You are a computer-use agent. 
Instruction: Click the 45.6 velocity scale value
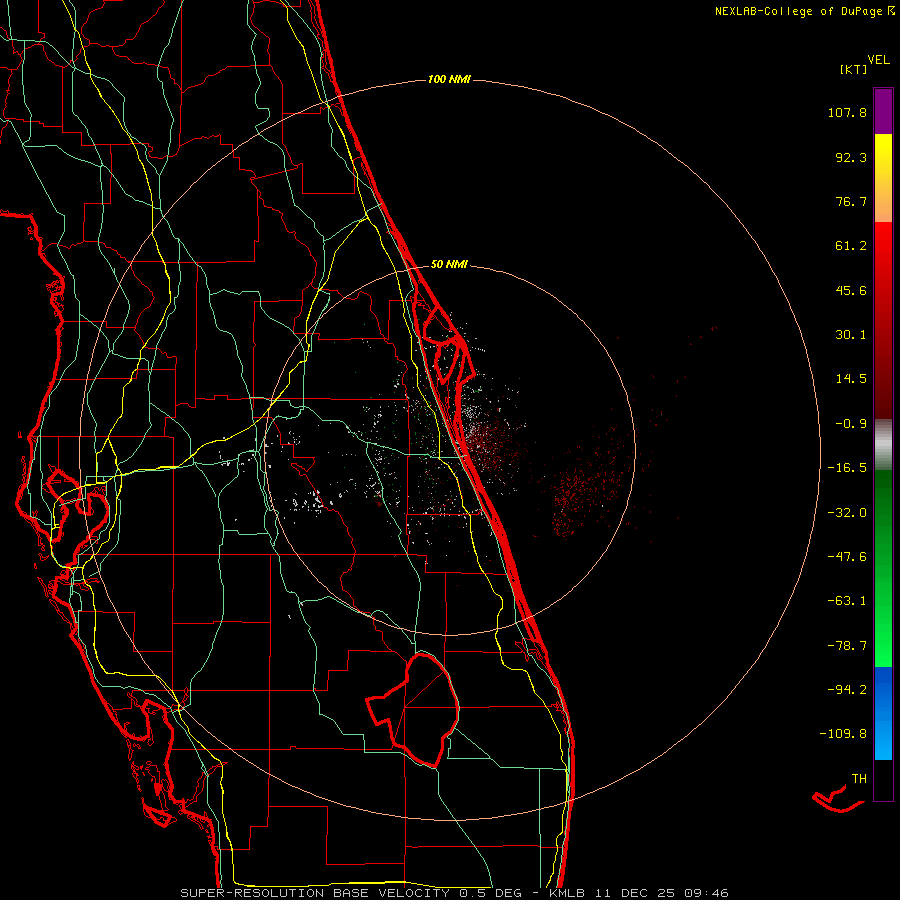click(x=851, y=290)
